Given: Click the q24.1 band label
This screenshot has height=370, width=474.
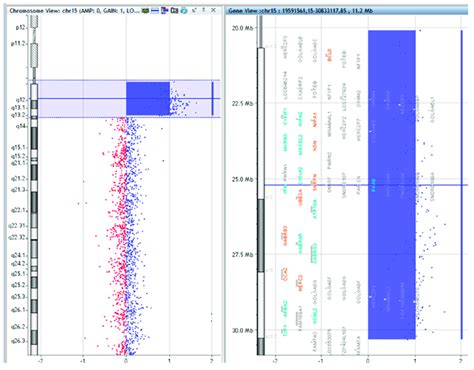Looking at the screenshot, I should pyautogui.click(x=19, y=255).
